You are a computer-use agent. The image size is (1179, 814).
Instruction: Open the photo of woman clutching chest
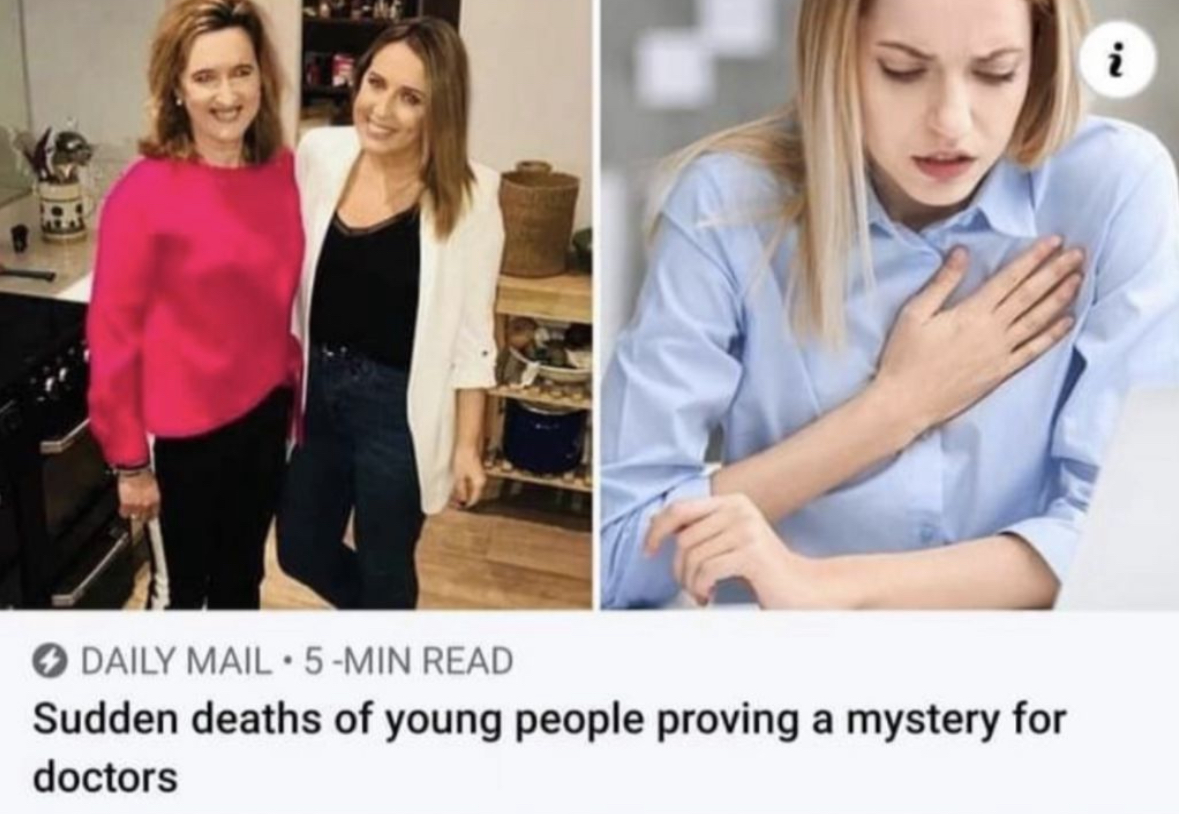pyautogui.click(x=890, y=304)
